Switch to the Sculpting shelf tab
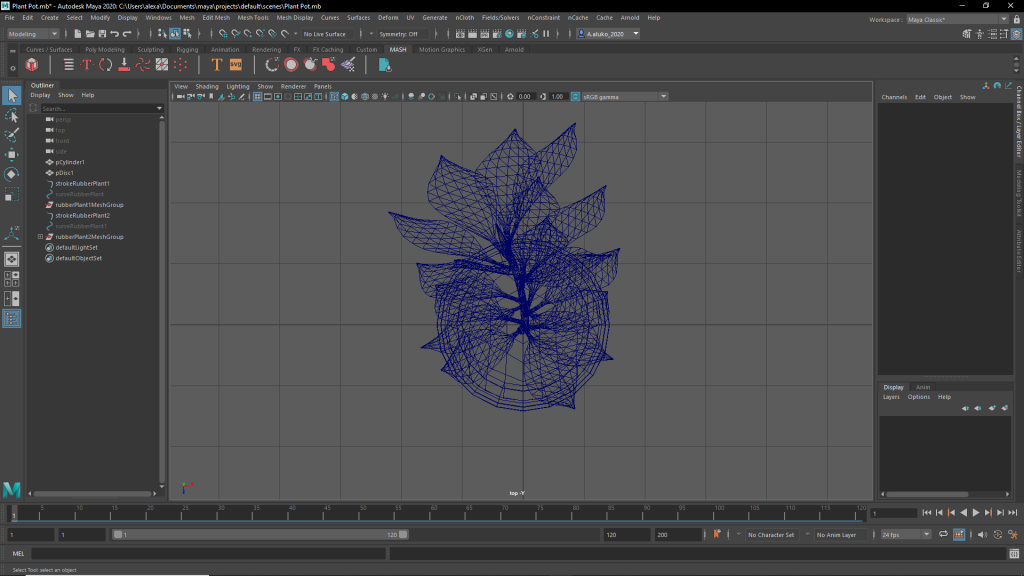The image size is (1024, 576). [x=150, y=49]
